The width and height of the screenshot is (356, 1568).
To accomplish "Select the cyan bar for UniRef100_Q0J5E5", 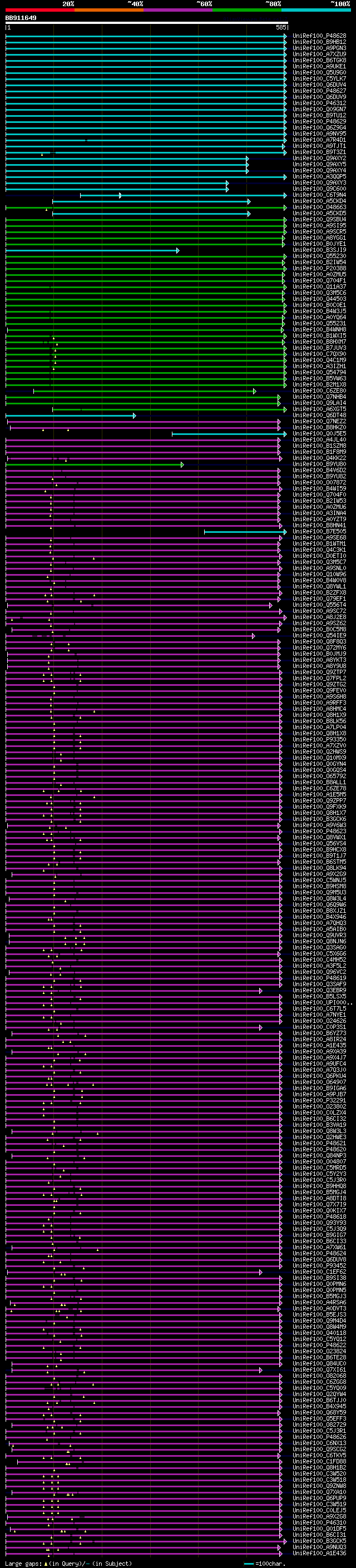I will click(x=229, y=434).
